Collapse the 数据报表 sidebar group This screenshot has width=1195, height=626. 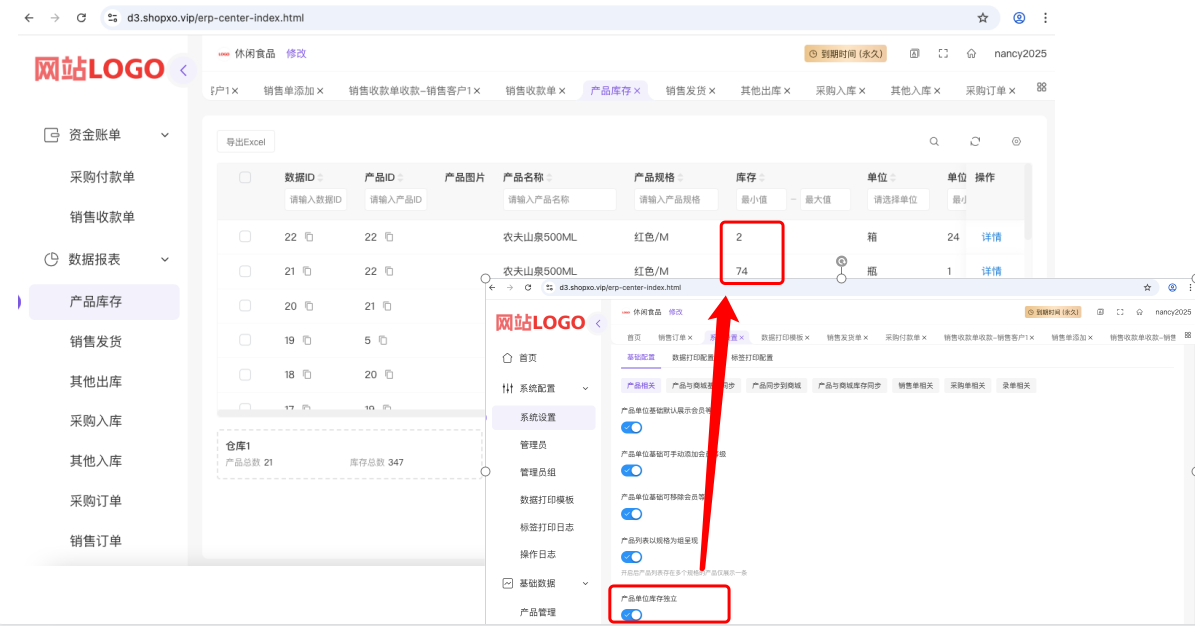pyautogui.click(x=165, y=259)
